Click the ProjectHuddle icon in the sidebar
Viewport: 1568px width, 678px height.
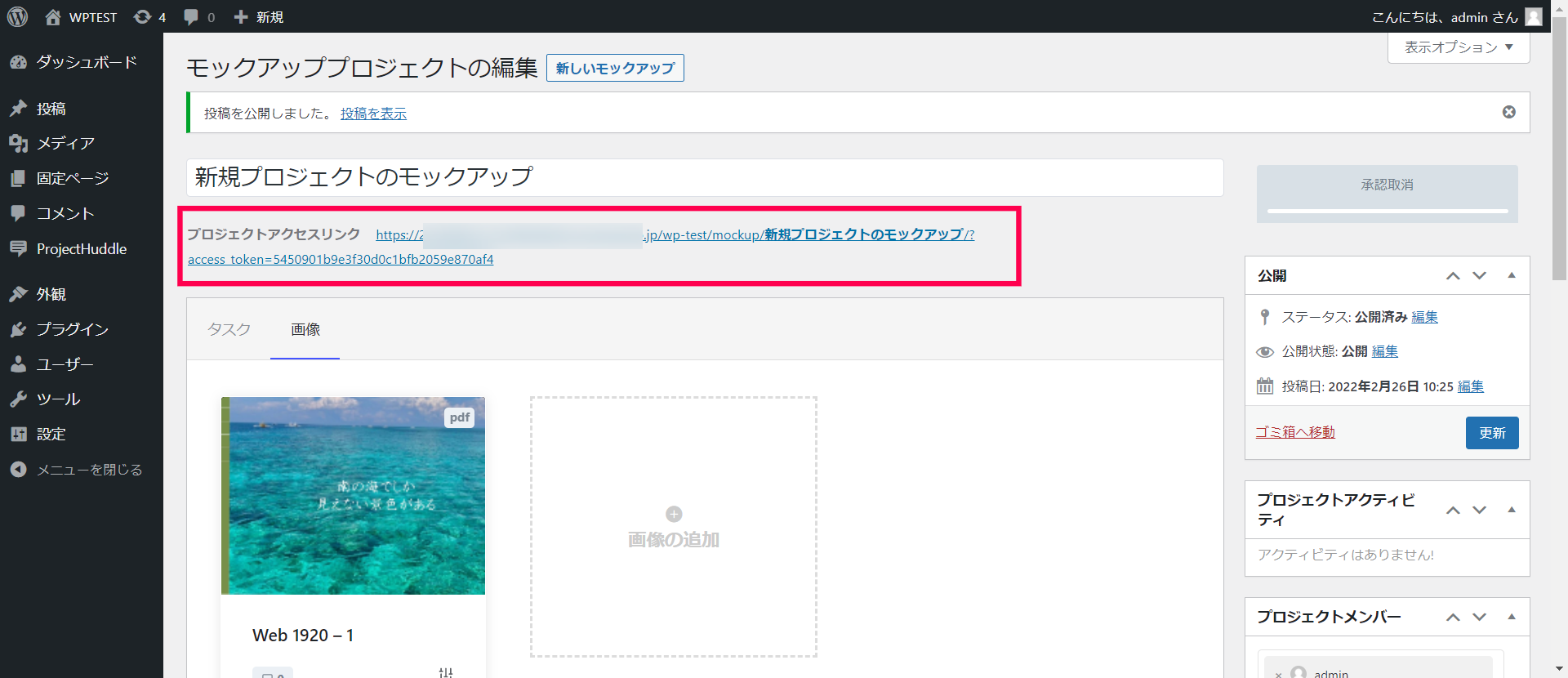click(x=18, y=248)
